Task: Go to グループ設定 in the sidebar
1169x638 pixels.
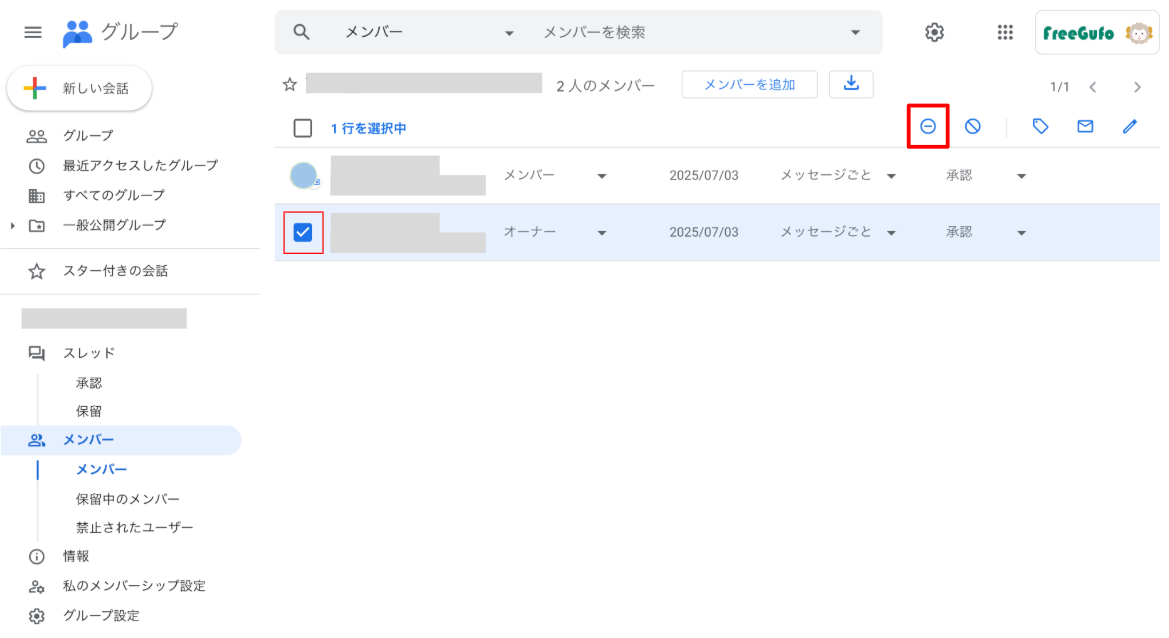Action: [x=101, y=616]
